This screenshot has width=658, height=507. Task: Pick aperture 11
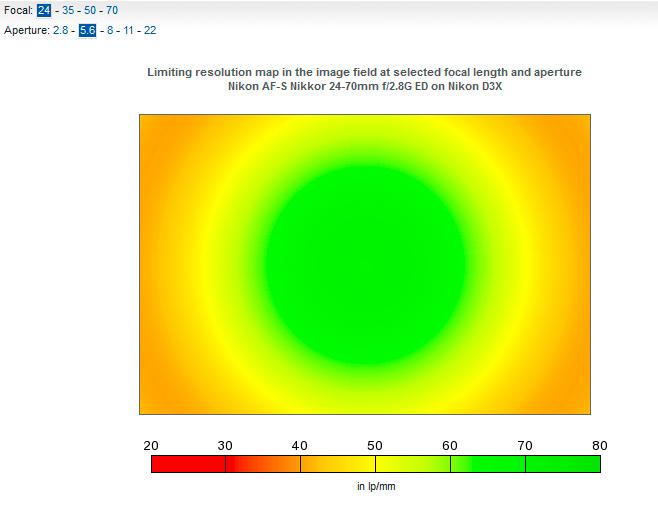point(128,30)
